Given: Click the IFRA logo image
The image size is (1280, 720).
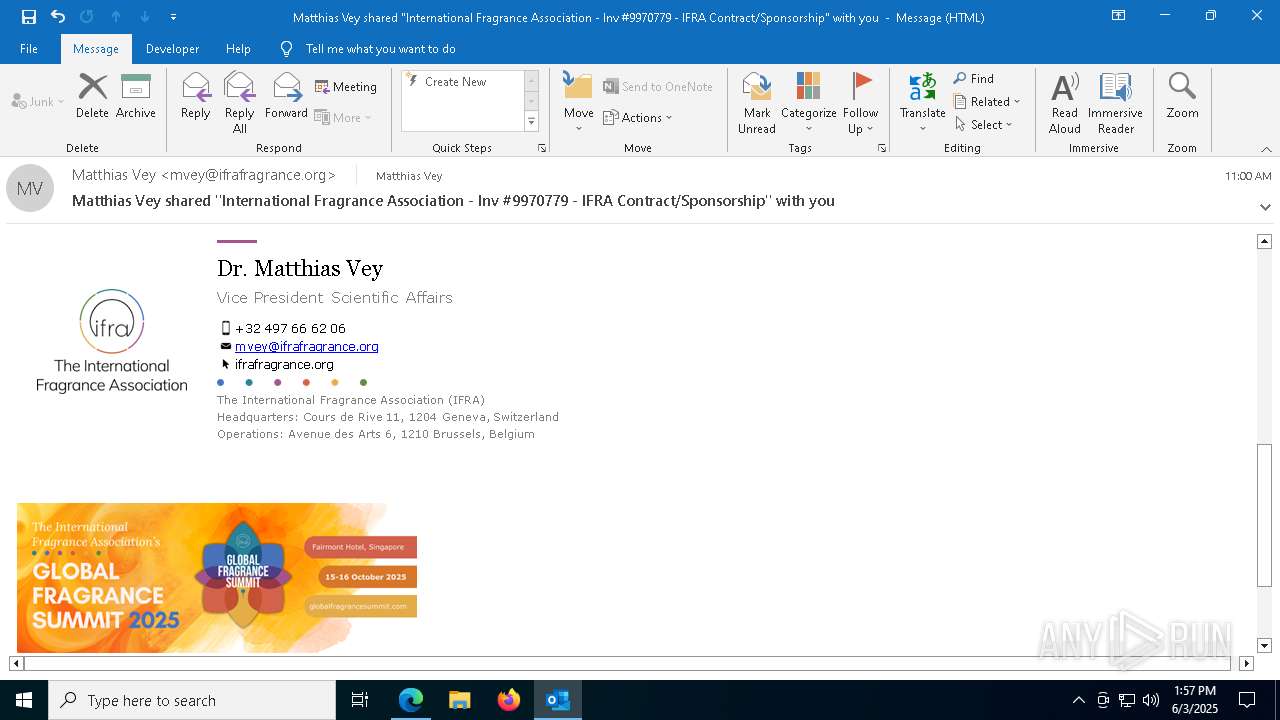Looking at the screenshot, I should click(x=112, y=341).
